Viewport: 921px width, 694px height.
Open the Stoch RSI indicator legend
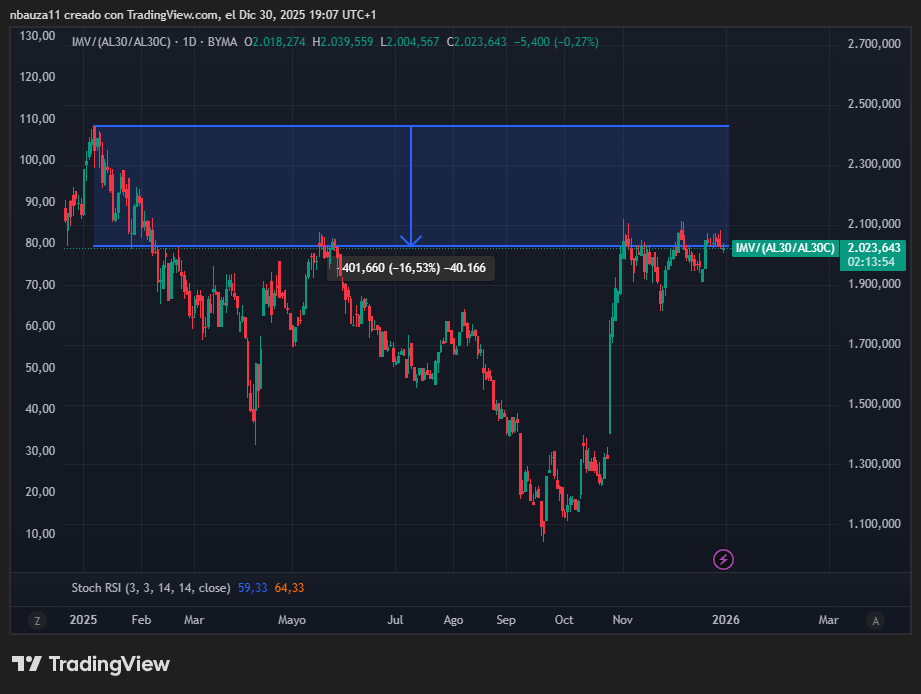click(x=150, y=588)
